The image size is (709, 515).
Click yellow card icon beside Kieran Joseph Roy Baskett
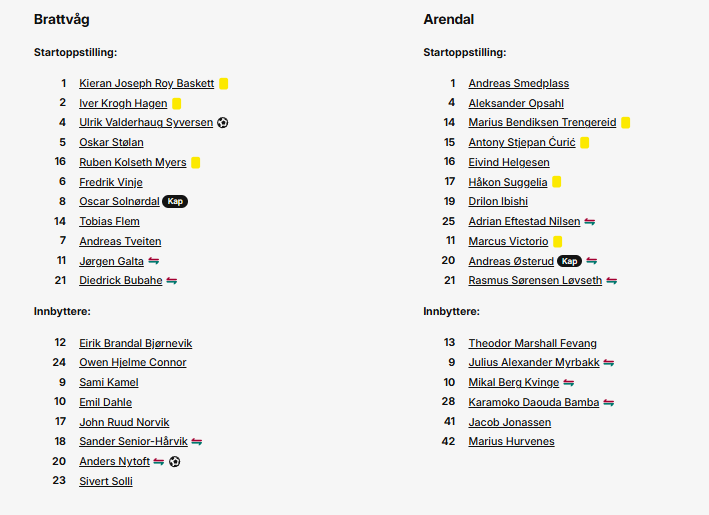point(224,84)
